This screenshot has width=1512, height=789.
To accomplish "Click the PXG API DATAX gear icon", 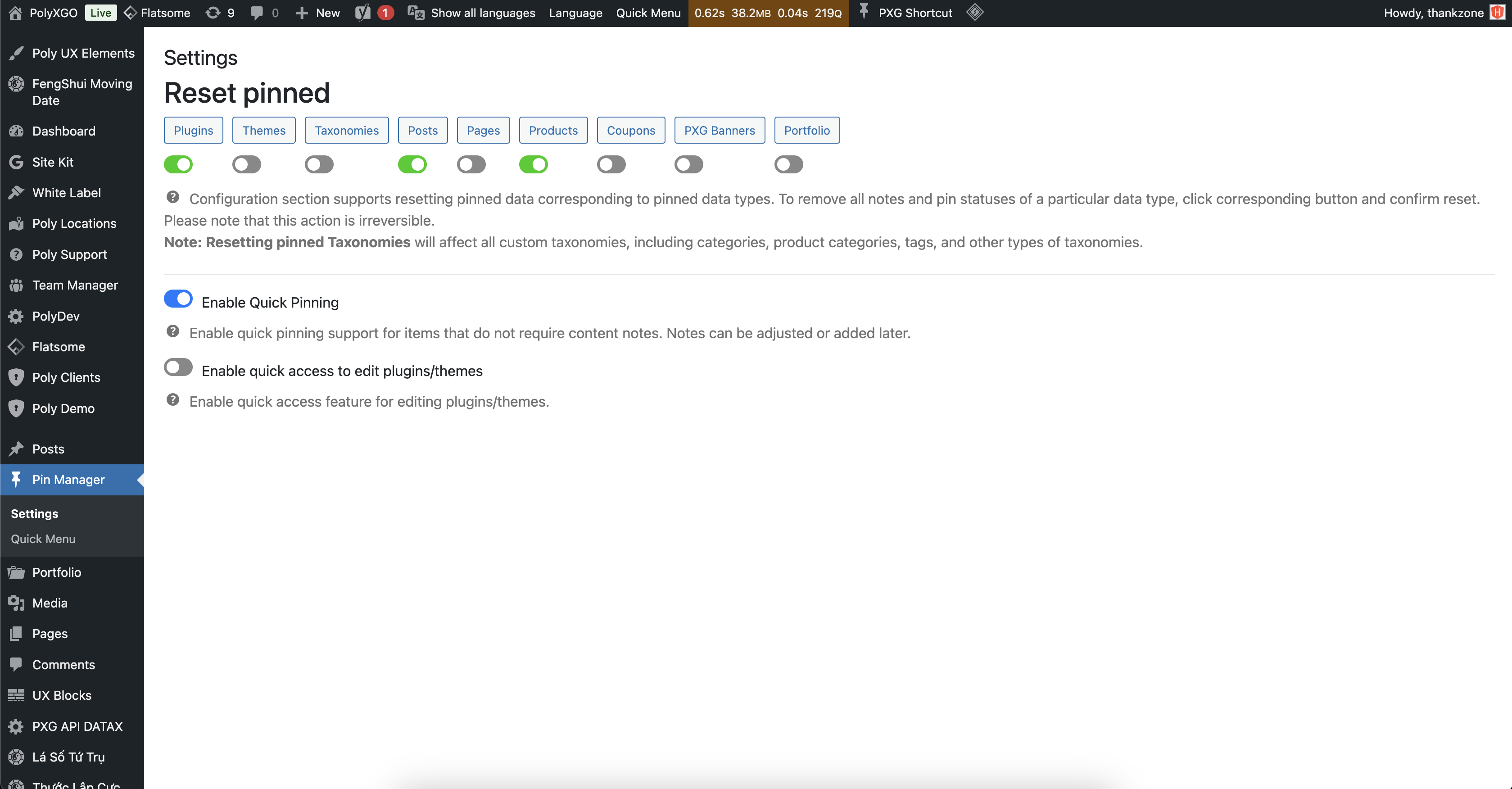I will 16,726.
